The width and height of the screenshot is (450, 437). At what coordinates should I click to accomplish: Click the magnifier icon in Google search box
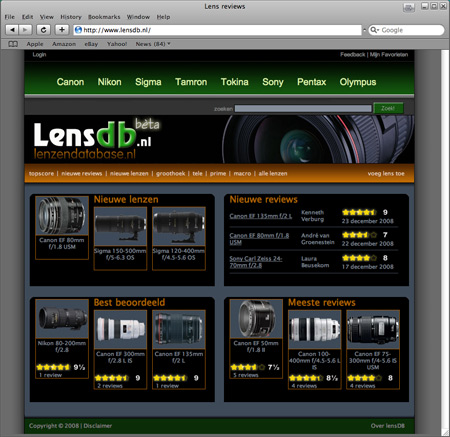(x=374, y=30)
